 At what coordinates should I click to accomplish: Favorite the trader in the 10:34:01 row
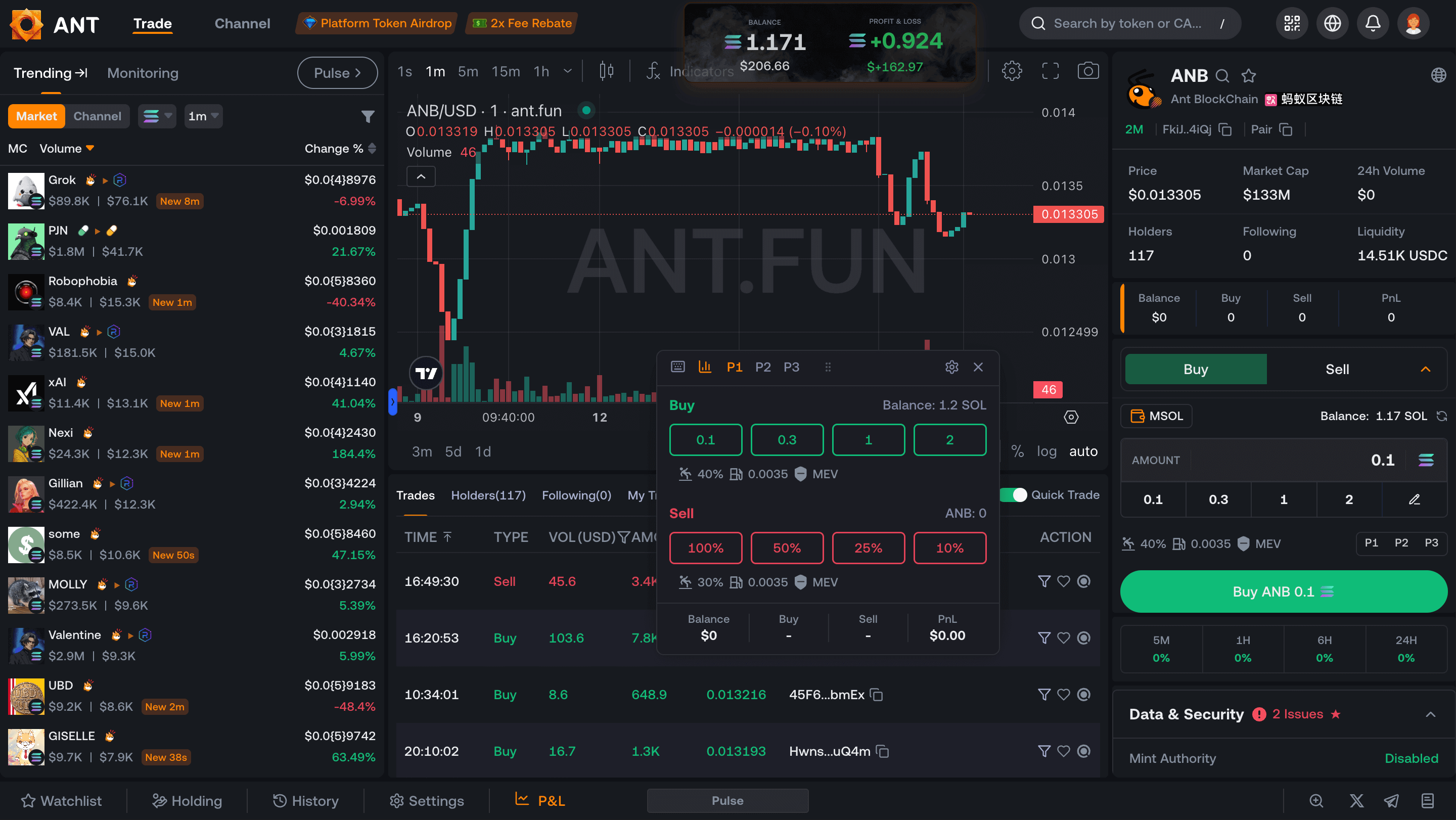(1064, 695)
